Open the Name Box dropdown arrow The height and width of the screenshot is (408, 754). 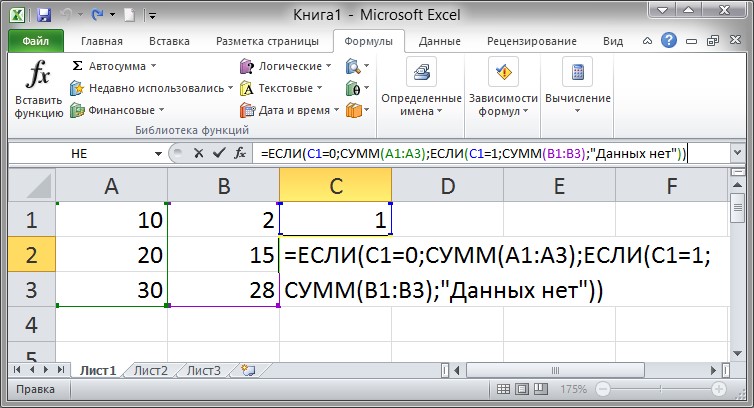click(157, 154)
